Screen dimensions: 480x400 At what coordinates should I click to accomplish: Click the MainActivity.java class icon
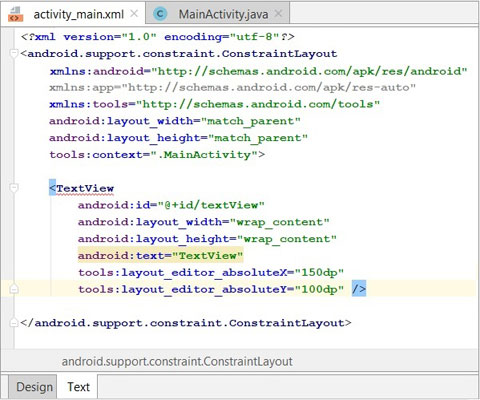[160, 14]
